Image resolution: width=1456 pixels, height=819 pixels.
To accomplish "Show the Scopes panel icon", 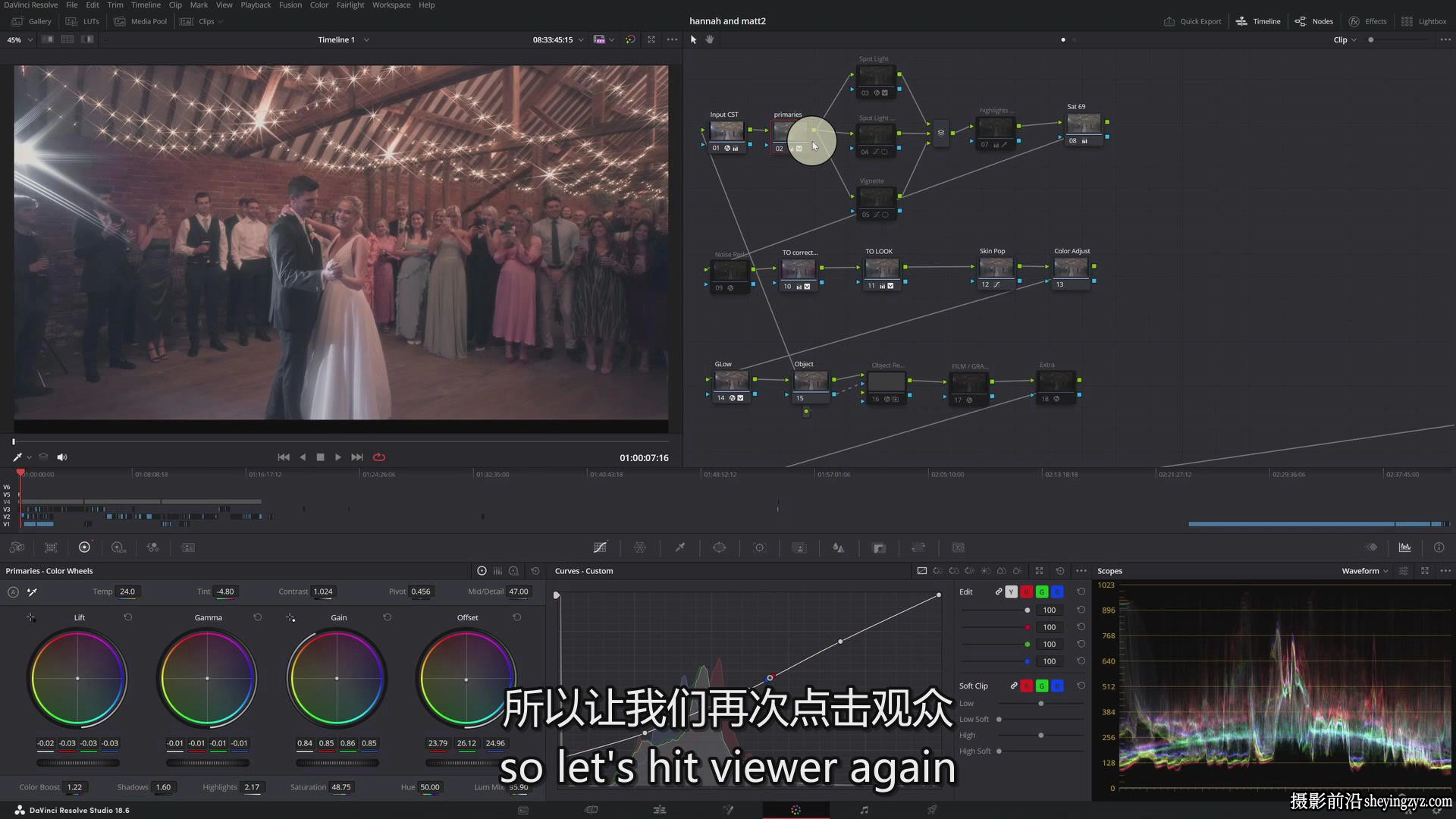I will (x=1405, y=548).
